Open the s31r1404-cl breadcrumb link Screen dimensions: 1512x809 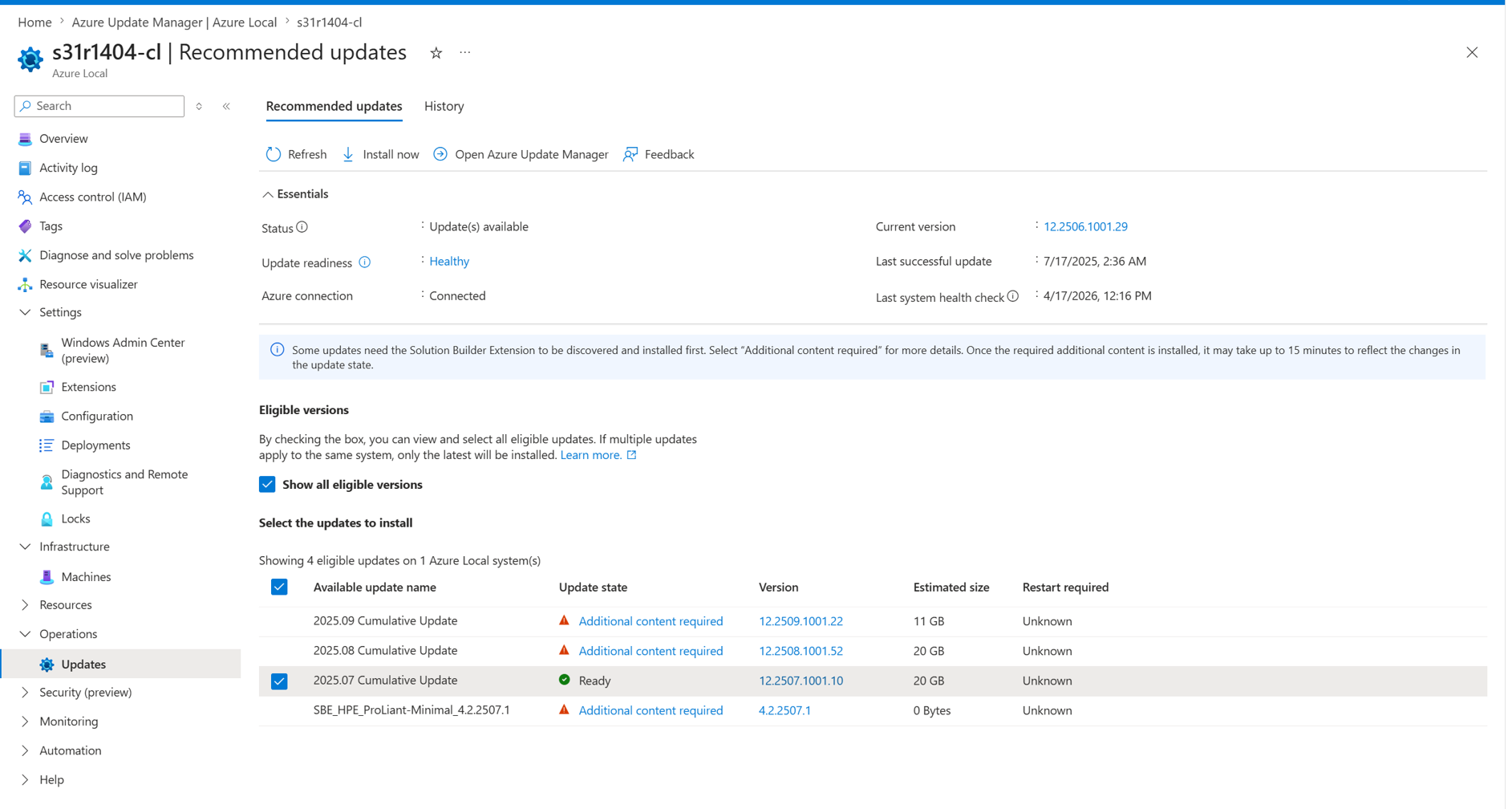[x=329, y=22]
